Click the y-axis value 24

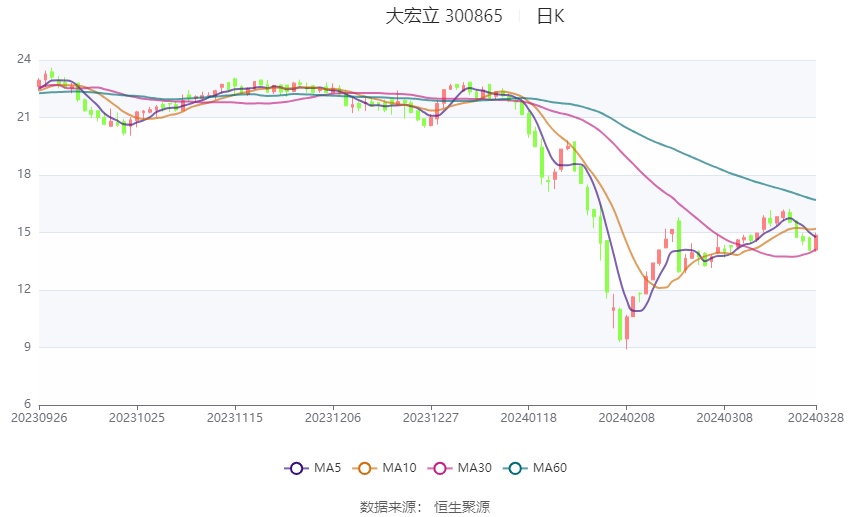click(24, 59)
